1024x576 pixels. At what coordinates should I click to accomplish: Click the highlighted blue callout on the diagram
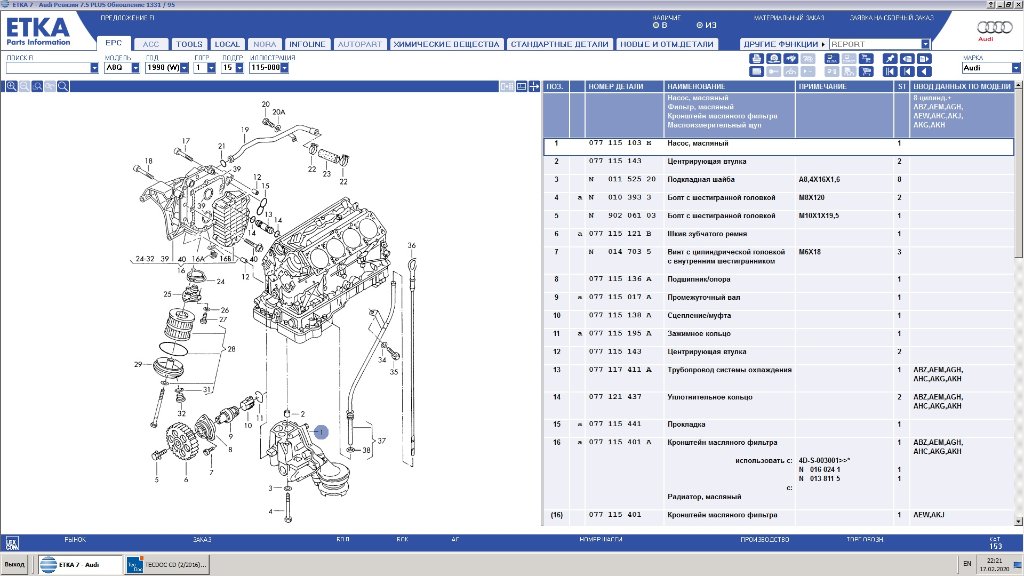pos(321,431)
